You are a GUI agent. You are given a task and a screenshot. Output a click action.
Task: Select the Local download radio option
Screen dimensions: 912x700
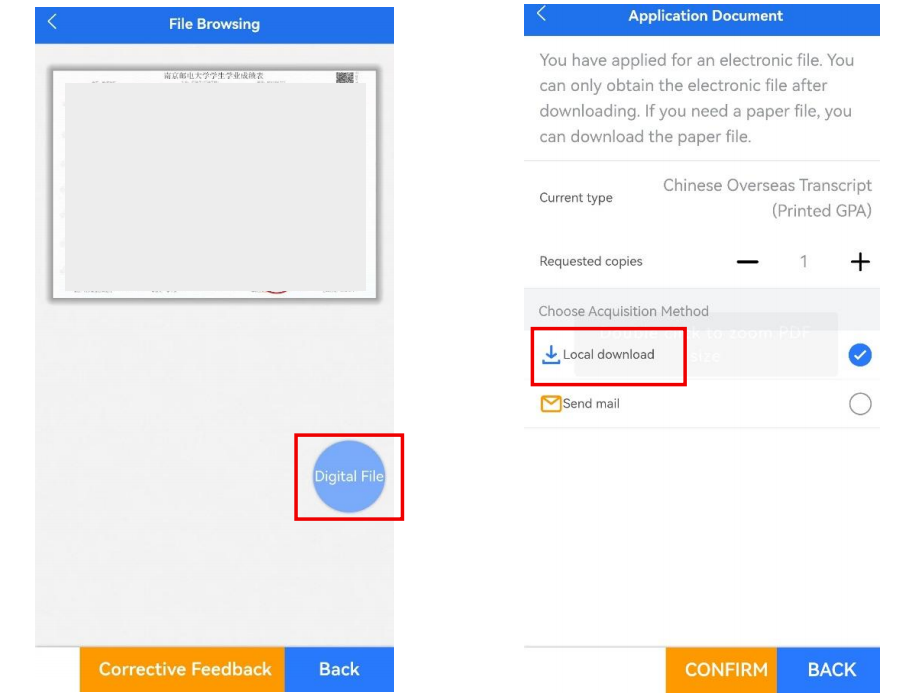point(860,355)
